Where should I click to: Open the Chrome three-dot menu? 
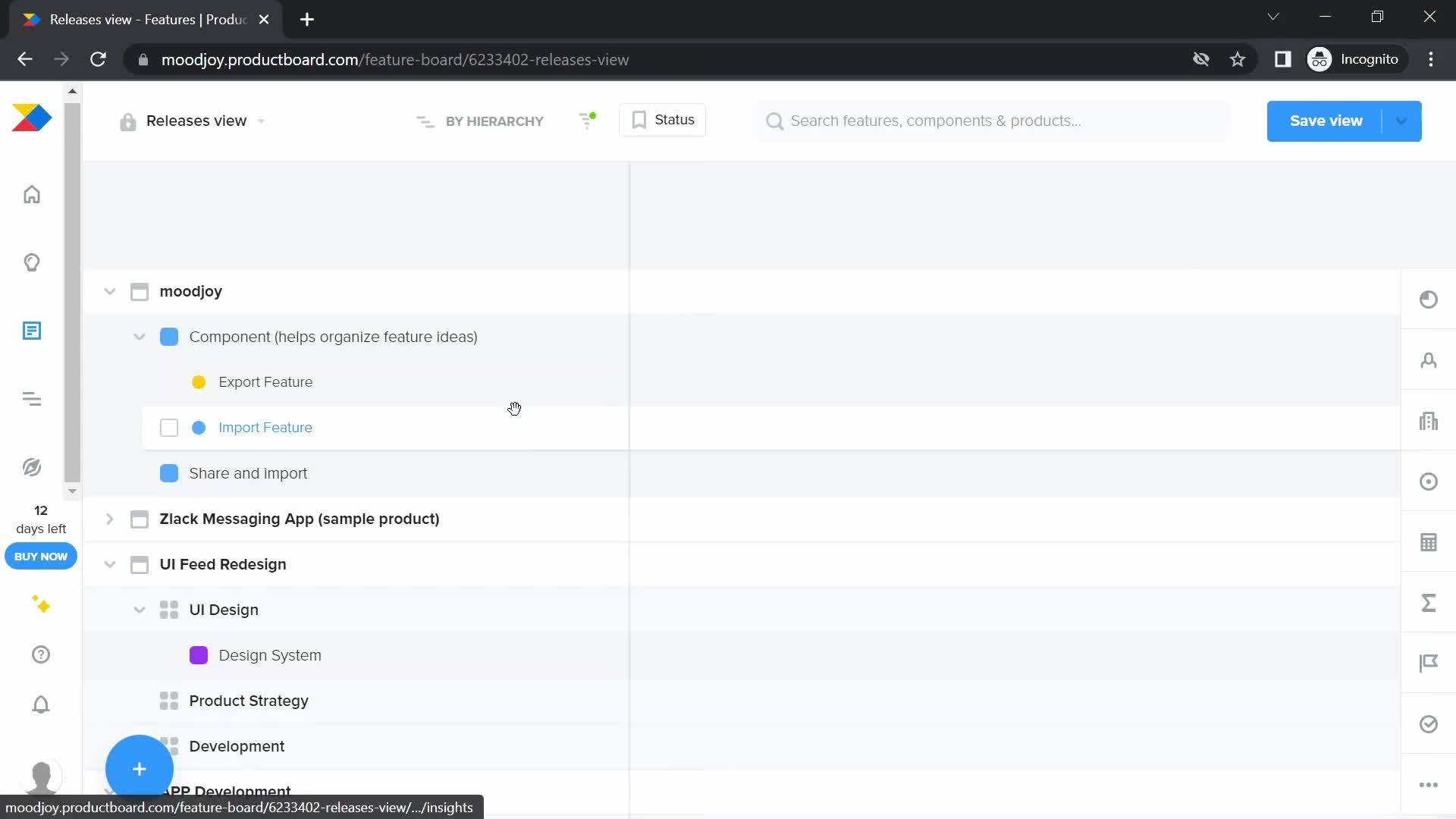(1431, 59)
